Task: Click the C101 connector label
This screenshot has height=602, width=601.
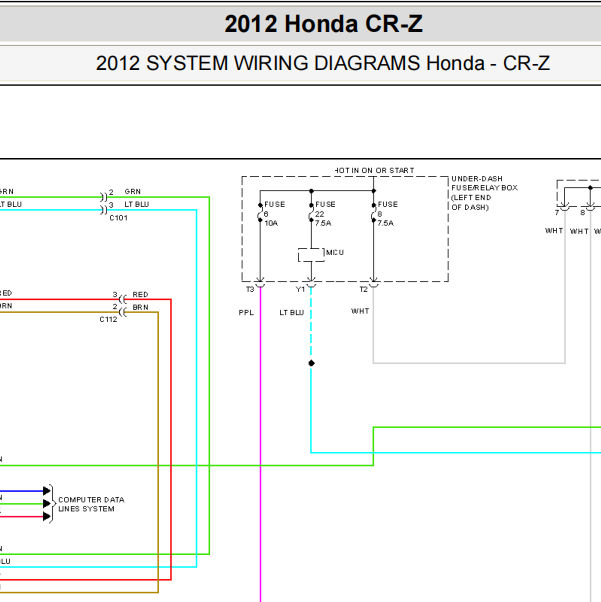Action: [x=118, y=218]
